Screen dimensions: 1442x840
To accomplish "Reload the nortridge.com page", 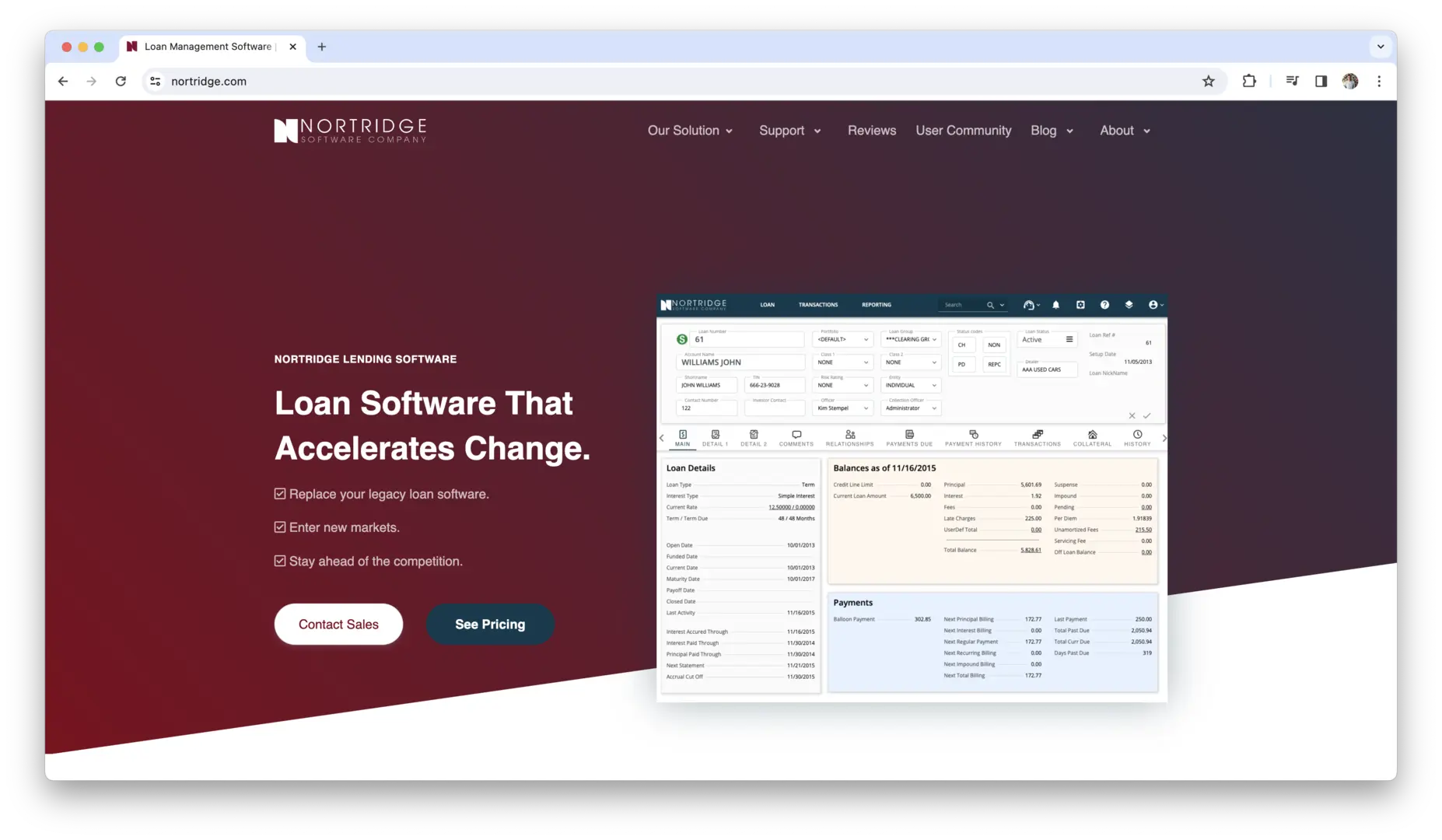I will pos(121,81).
